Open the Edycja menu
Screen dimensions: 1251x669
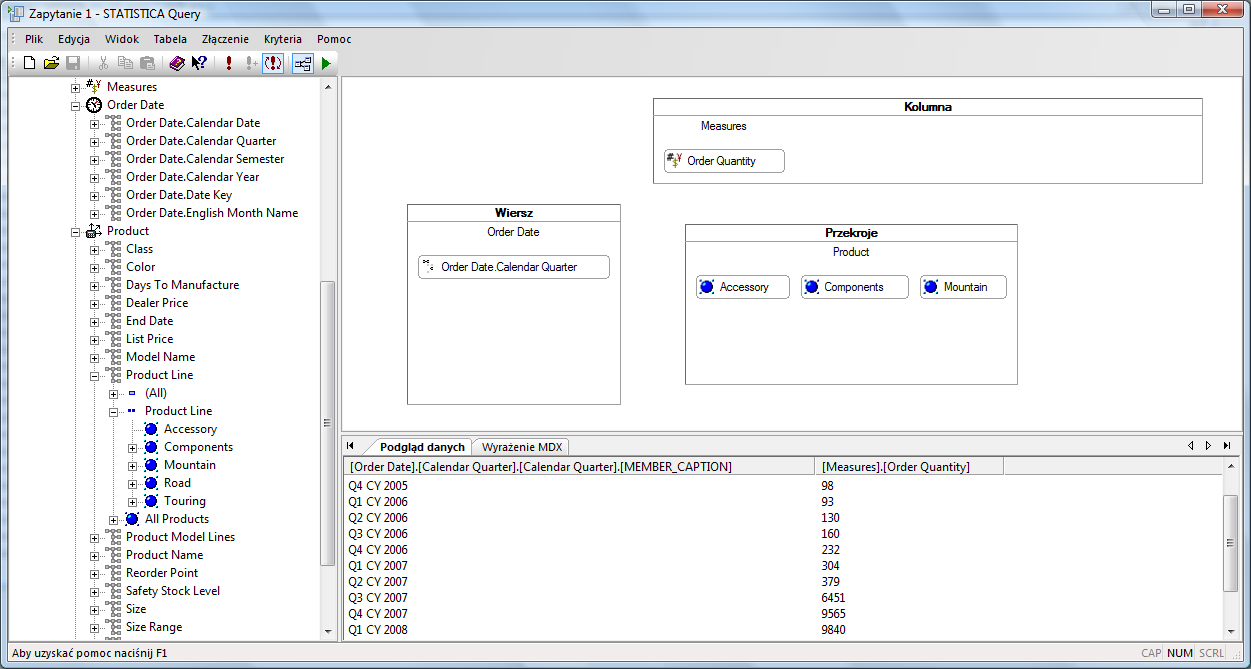coord(74,39)
